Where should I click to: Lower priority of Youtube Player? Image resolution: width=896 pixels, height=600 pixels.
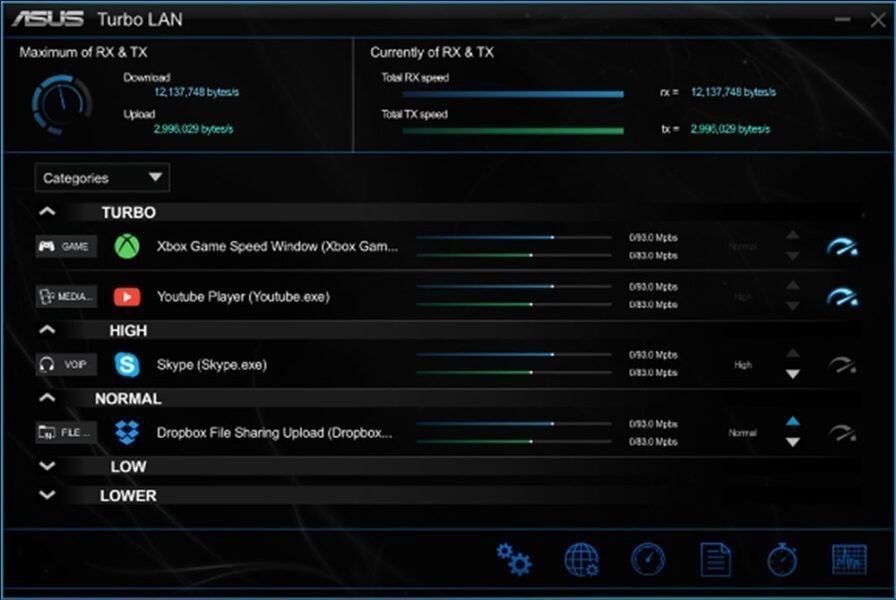(x=793, y=306)
